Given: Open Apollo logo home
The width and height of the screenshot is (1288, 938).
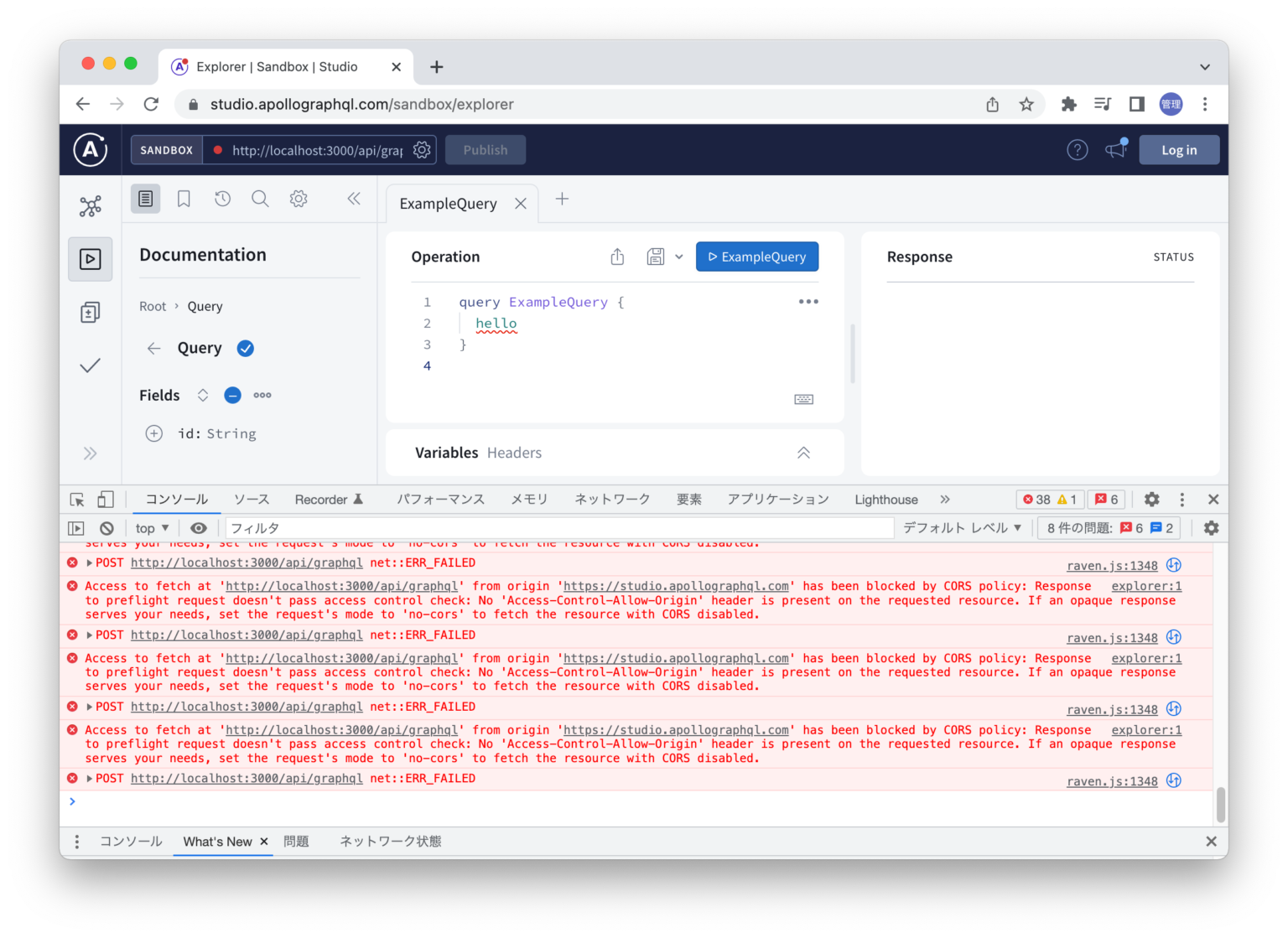Looking at the screenshot, I should (x=91, y=150).
